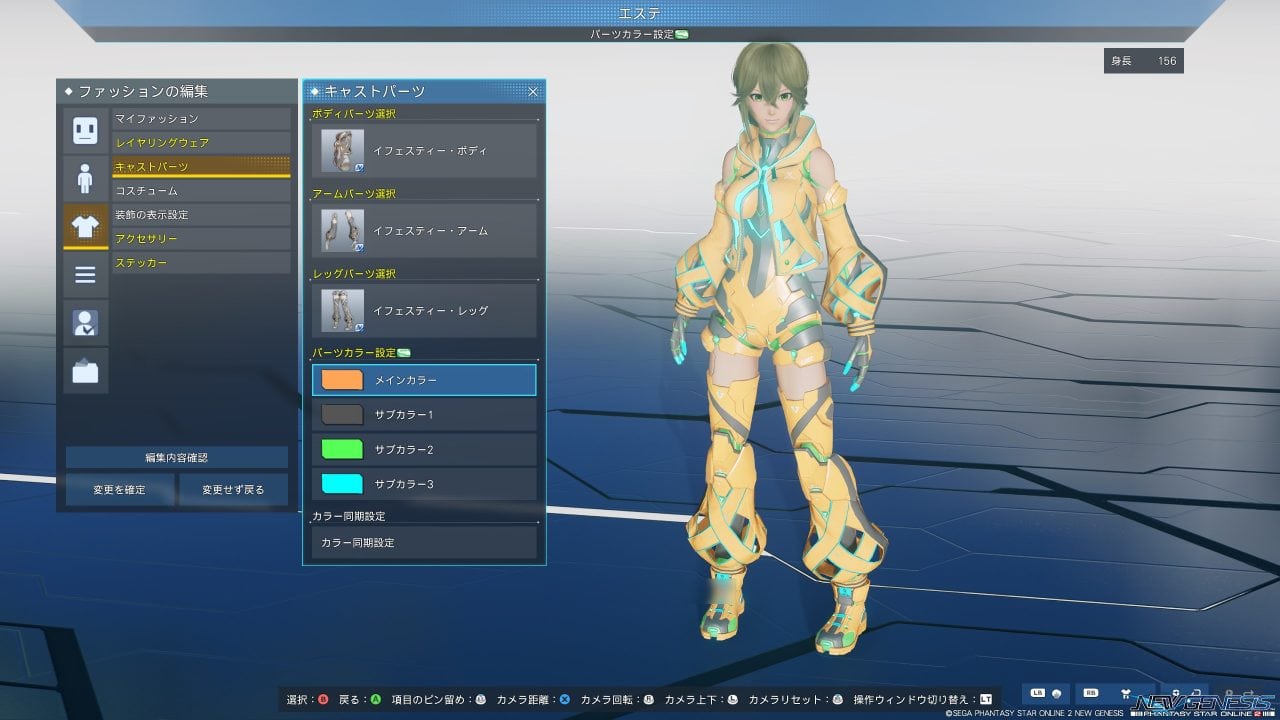Confirm changes with 変更を確定

click(120, 490)
